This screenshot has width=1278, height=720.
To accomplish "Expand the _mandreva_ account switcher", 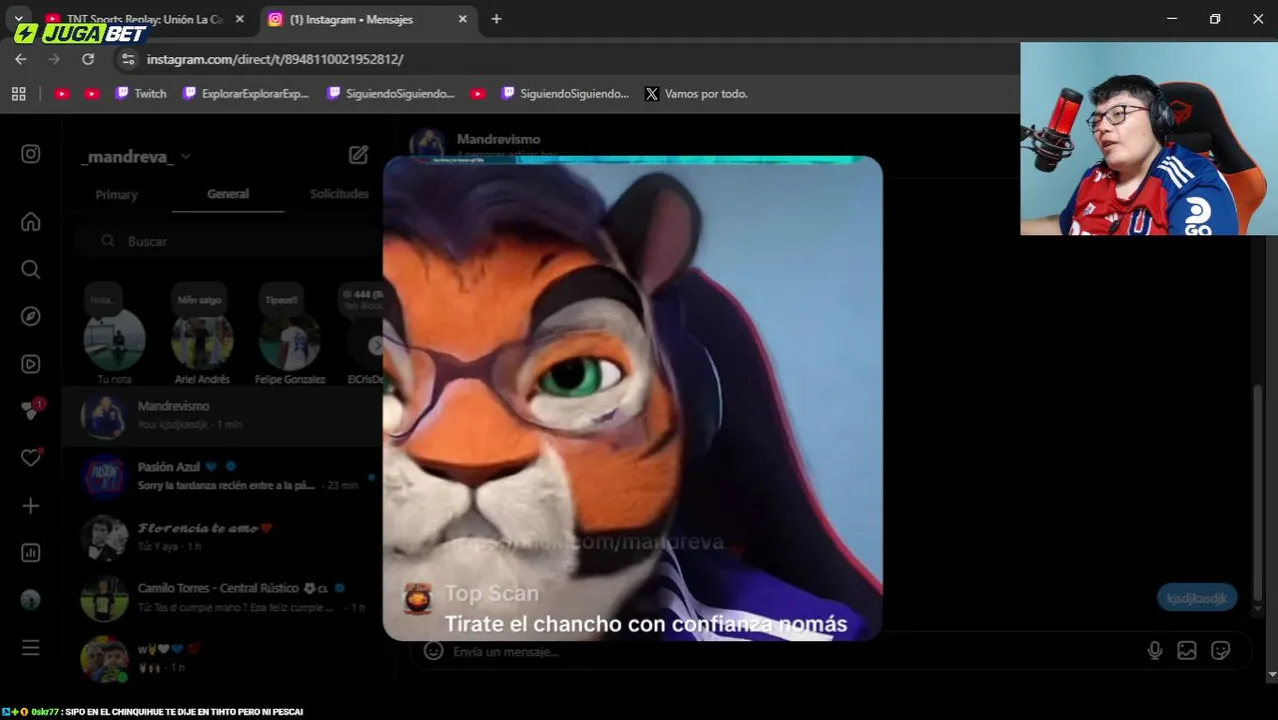I will (137, 157).
